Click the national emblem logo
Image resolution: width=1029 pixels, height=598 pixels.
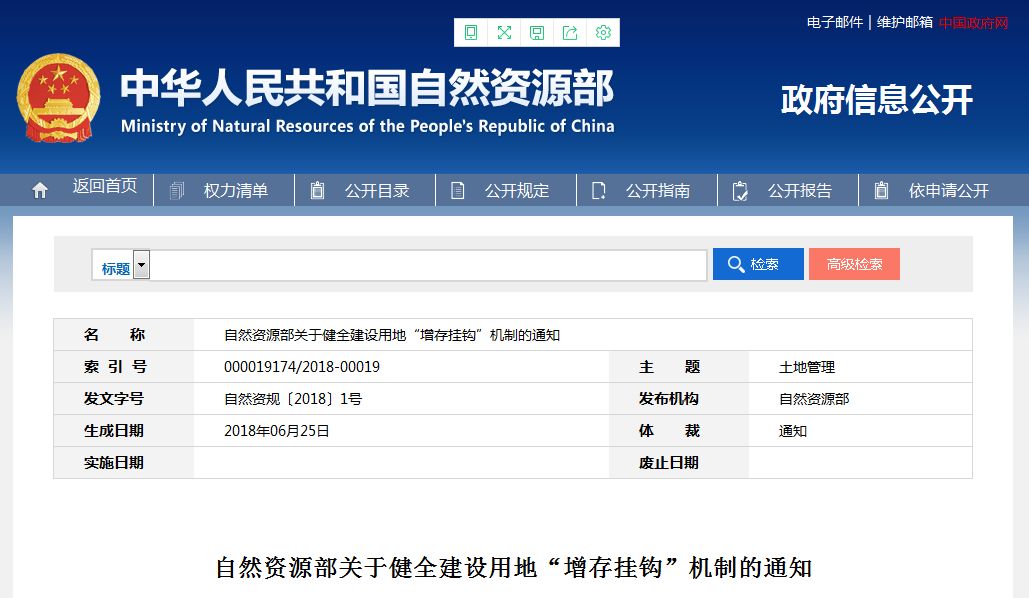pos(59,100)
